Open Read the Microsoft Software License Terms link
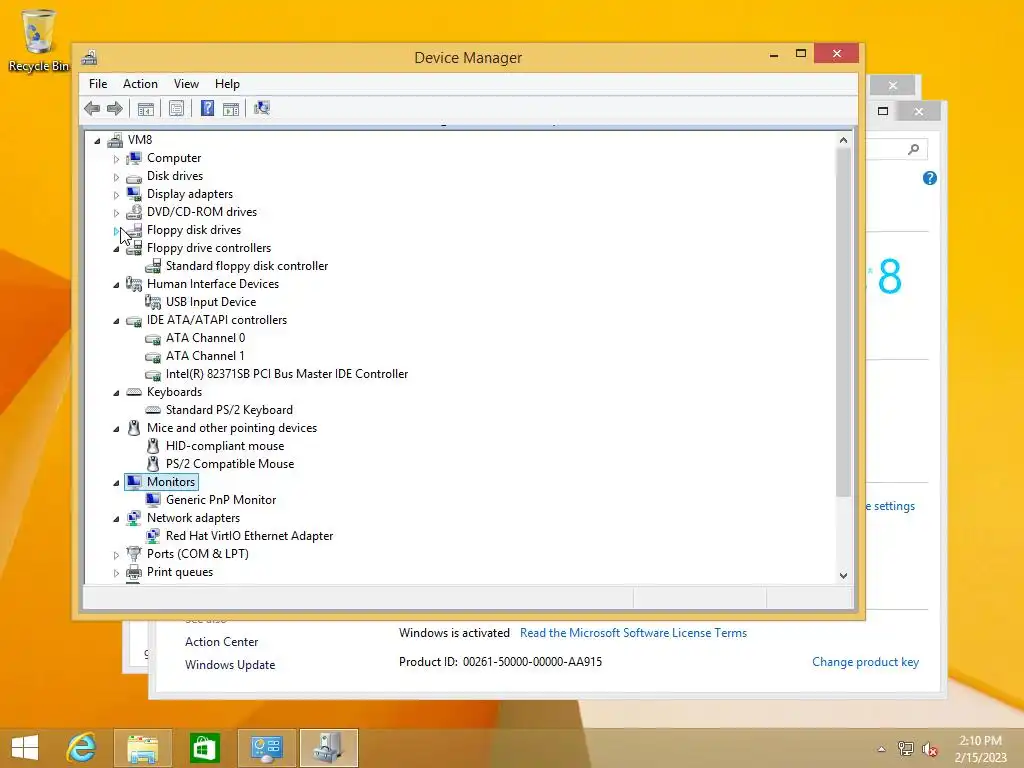 pos(633,633)
